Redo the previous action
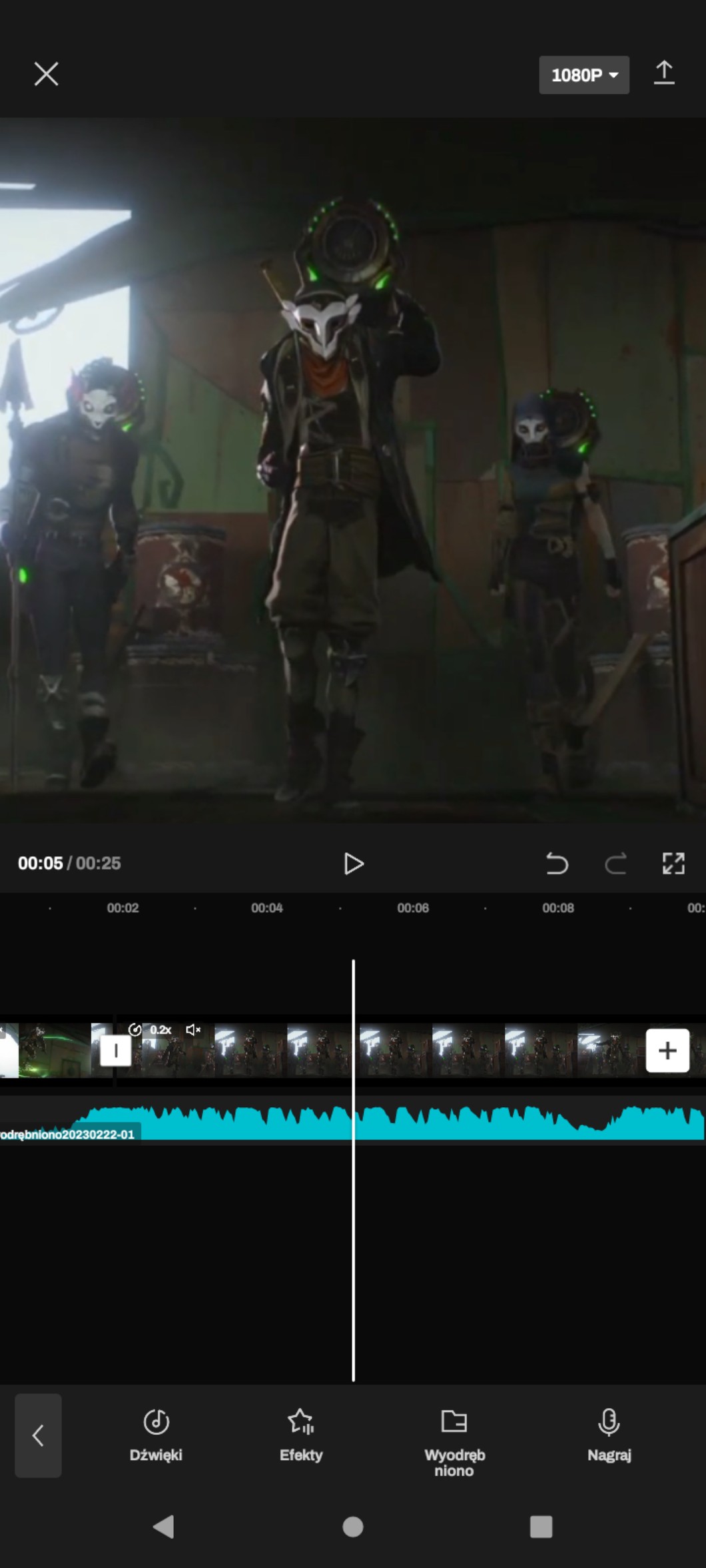This screenshot has height=1568, width=706. coord(615,864)
